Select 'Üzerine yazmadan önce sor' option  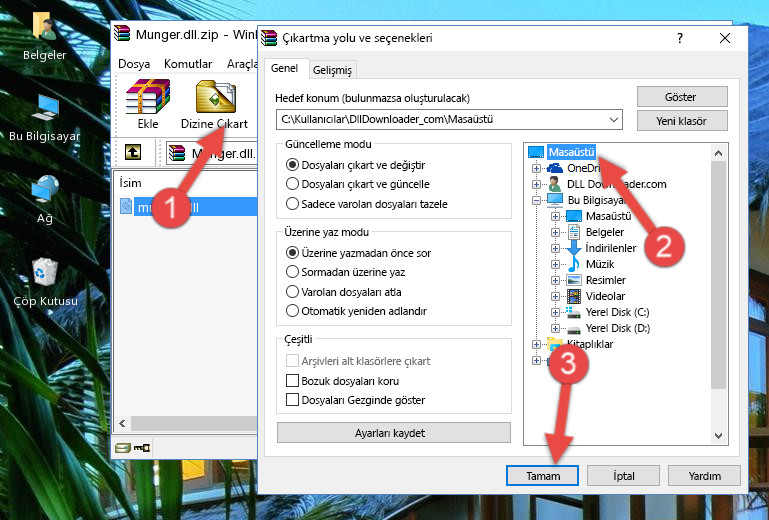click(x=292, y=253)
